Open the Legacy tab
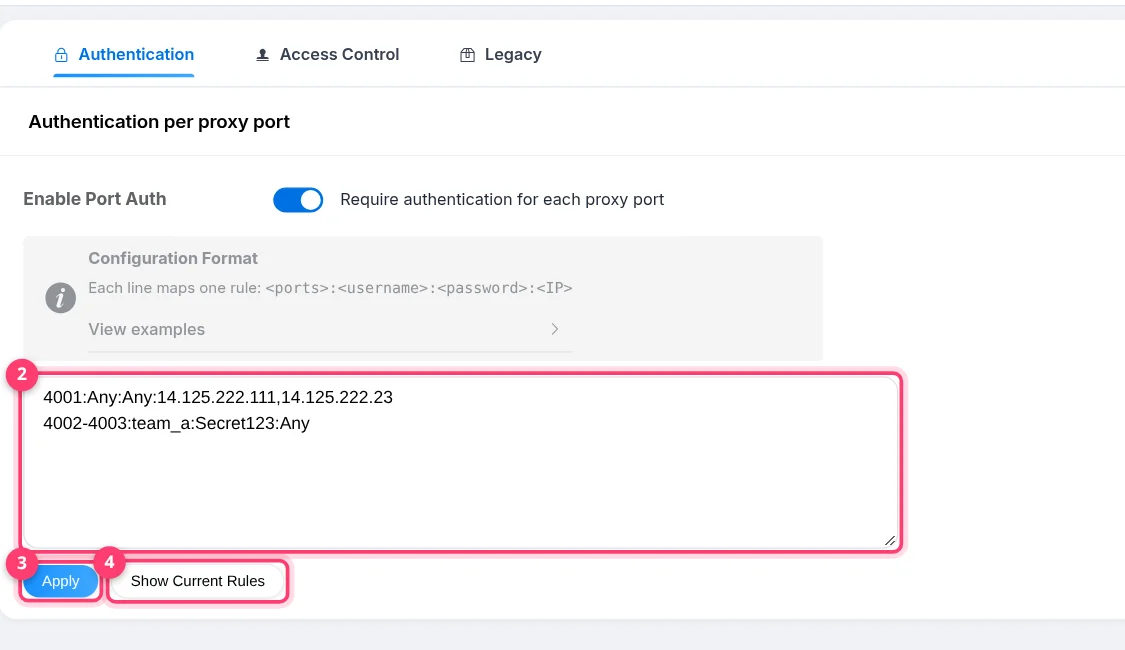 pyautogui.click(x=501, y=55)
